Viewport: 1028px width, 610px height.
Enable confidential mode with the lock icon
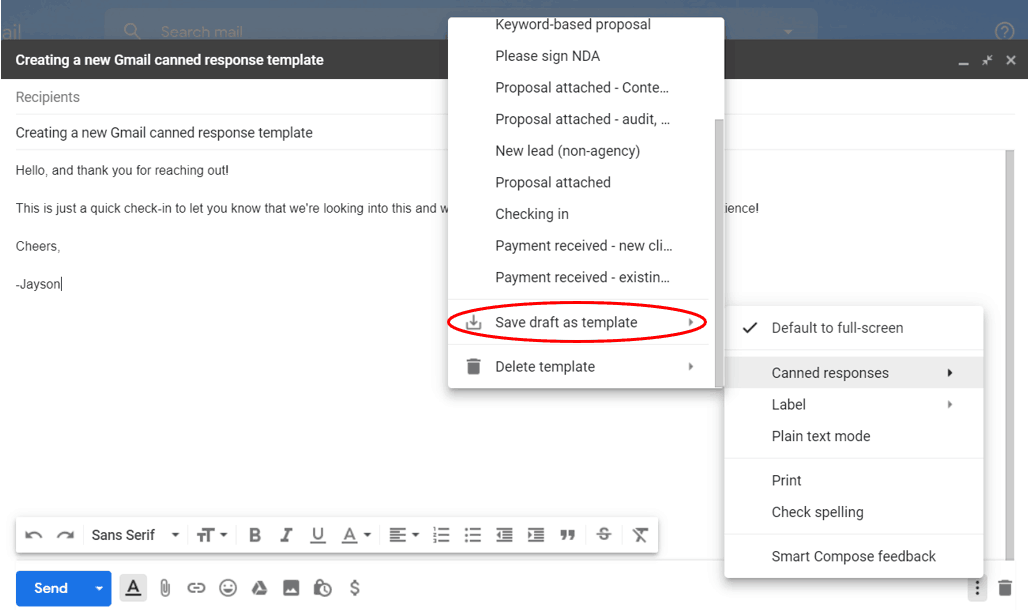[x=322, y=588]
